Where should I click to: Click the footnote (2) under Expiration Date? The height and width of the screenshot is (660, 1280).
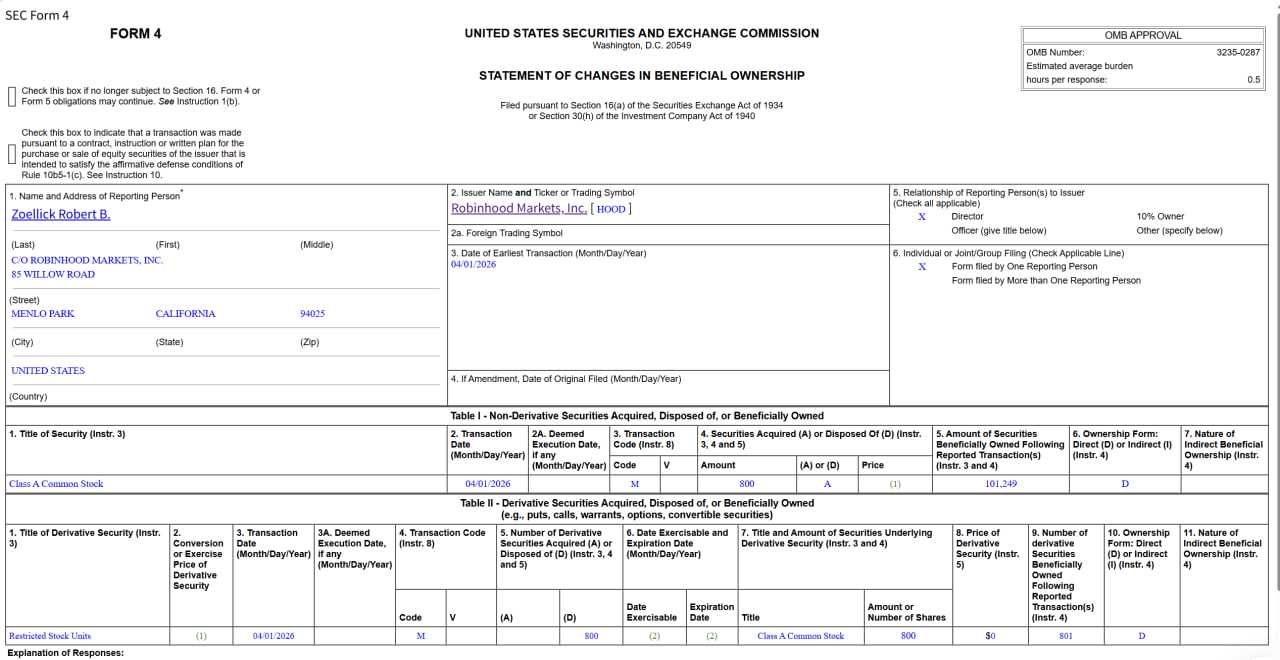[712, 636]
